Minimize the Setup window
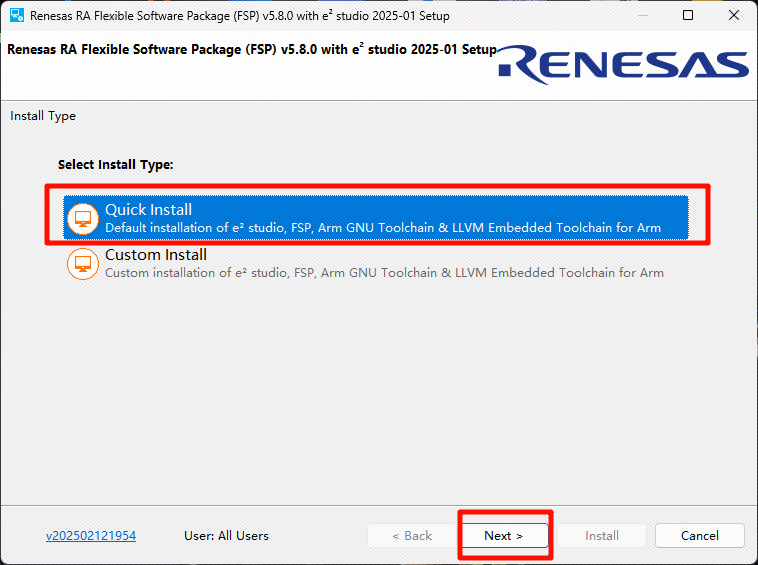The width and height of the screenshot is (758, 565). click(642, 15)
